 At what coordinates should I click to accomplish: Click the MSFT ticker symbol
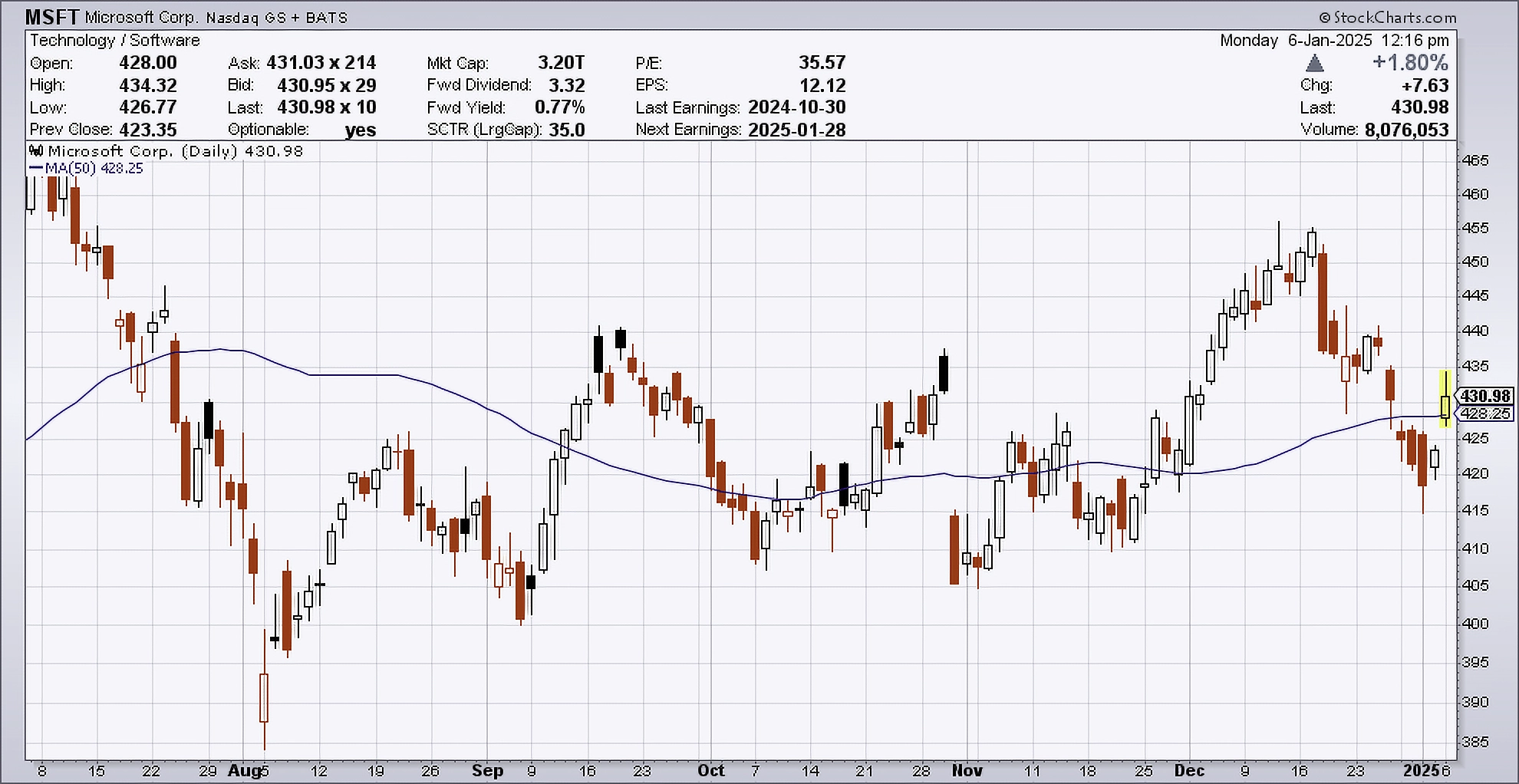[x=52, y=17]
